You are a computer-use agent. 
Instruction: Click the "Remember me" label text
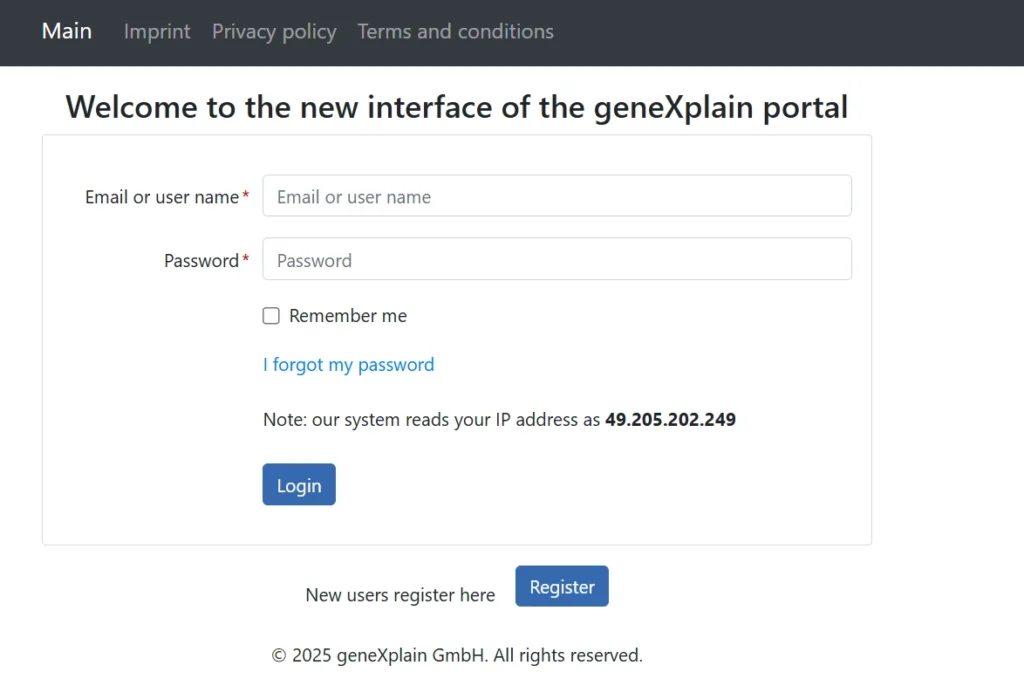pos(348,316)
